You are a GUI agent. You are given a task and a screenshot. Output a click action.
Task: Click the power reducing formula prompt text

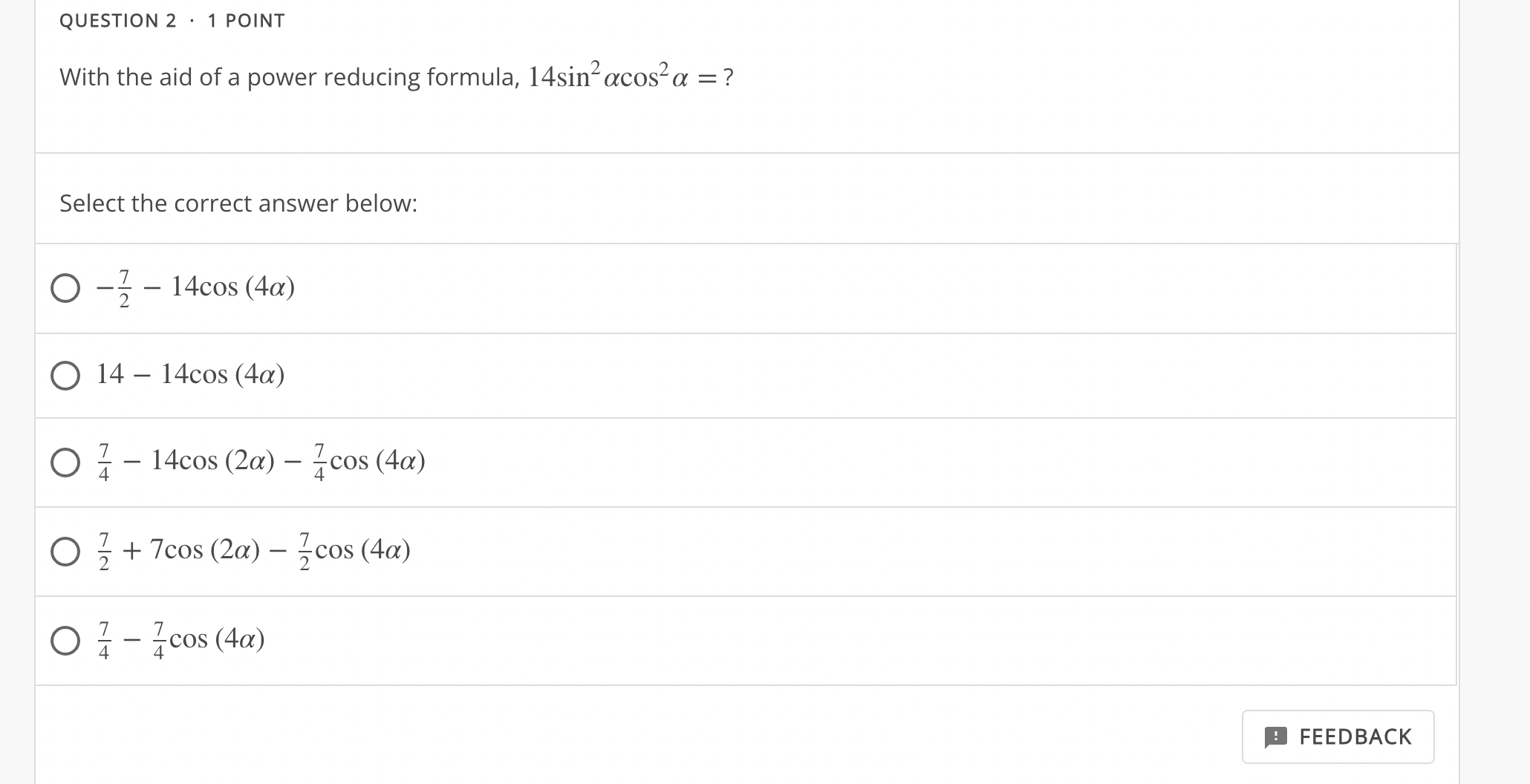coord(290,77)
